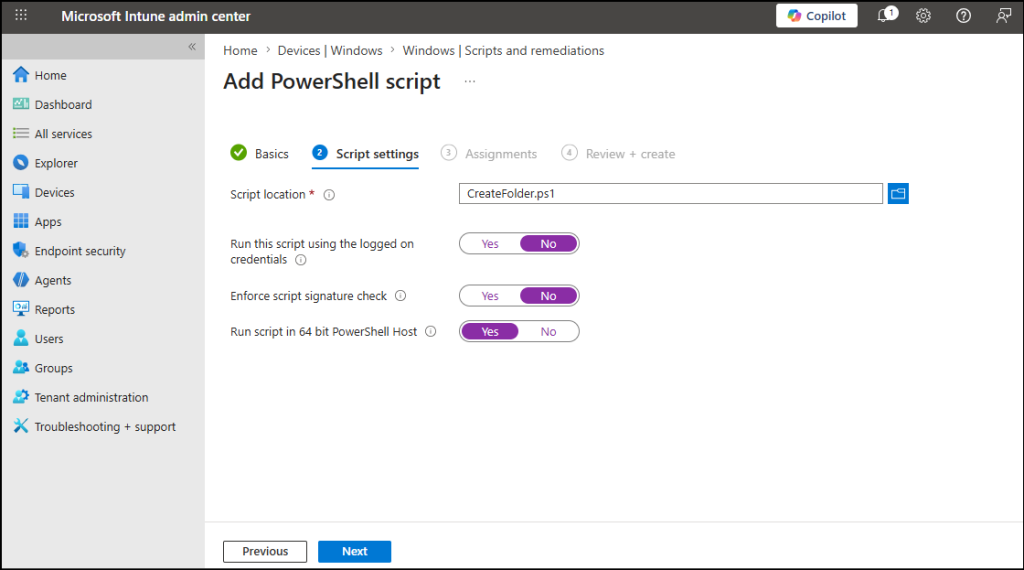This screenshot has width=1024, height=570.
Task: Click the Endpoint security shield icon
Action: coord(21,250)
